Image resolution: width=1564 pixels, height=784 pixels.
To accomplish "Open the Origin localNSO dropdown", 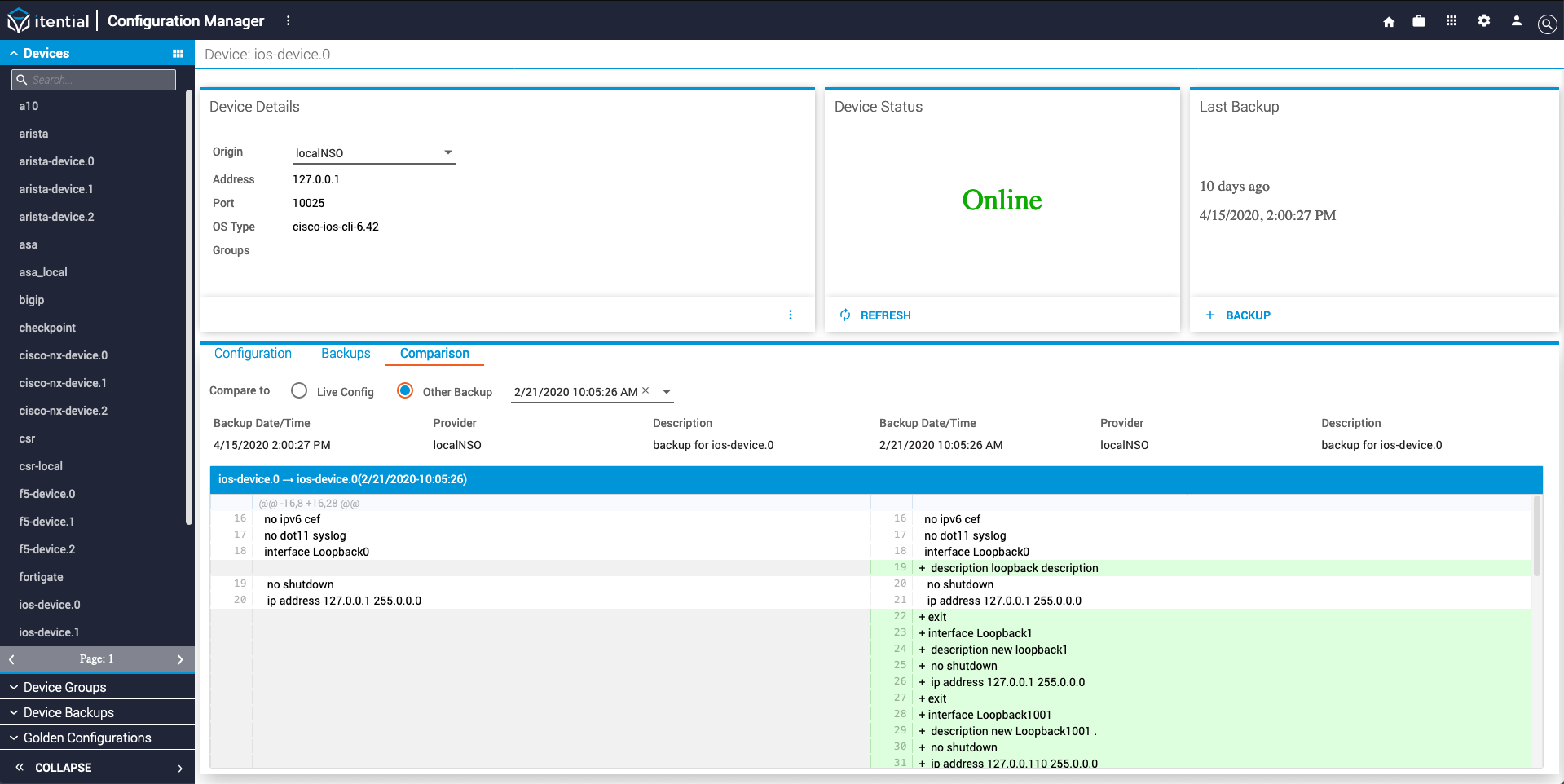I will point(374,152).
